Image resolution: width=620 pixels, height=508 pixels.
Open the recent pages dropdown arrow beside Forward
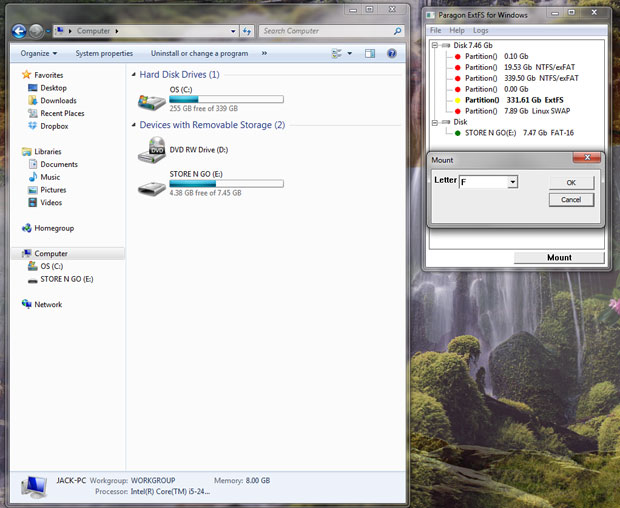(47, 31)
